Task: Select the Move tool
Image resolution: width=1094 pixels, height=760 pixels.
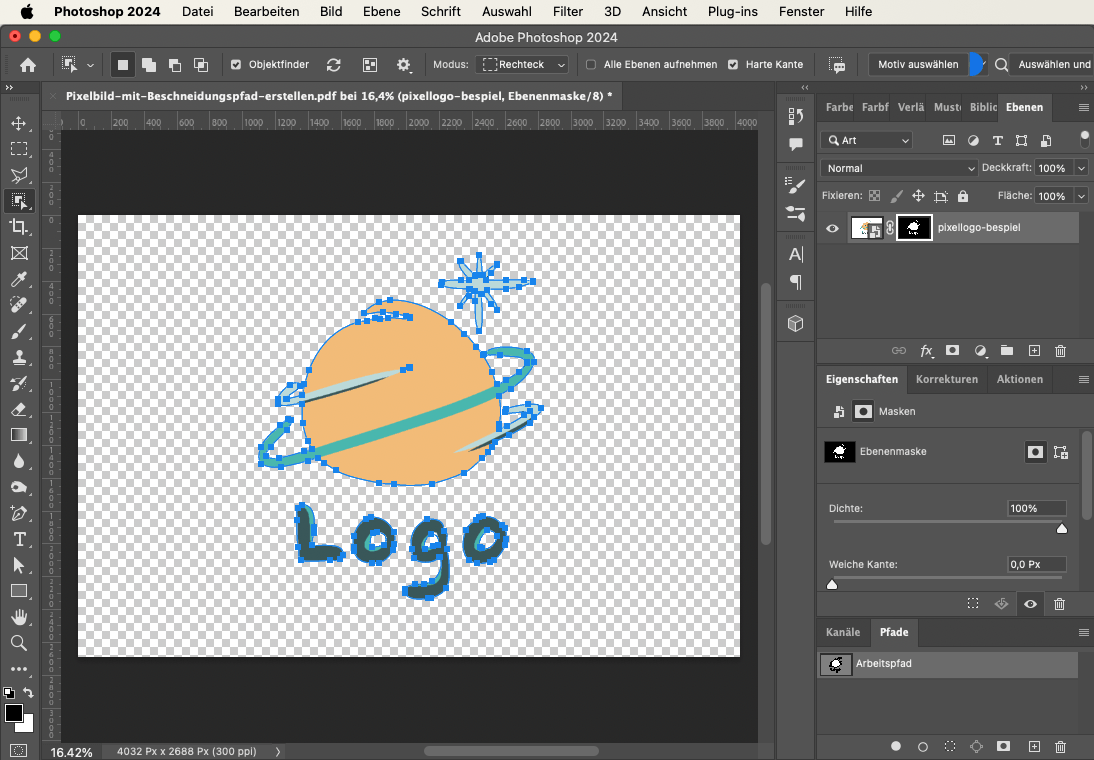Action: coord(18,124)
